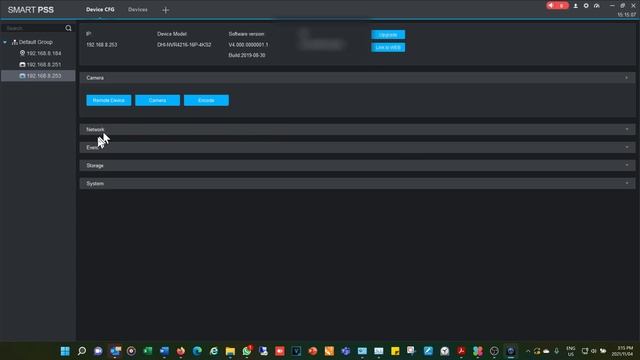Open the Encode settings button
The image size is (640, 360).
(206, 100)
